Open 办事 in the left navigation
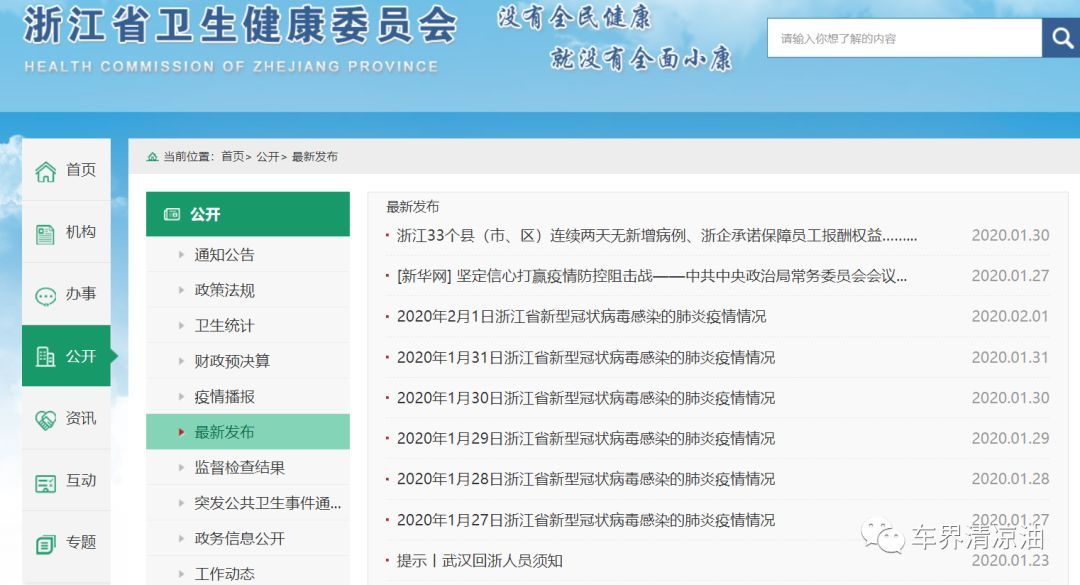Viewport: 1080px width, 585px height. click(x=66, y=294)
